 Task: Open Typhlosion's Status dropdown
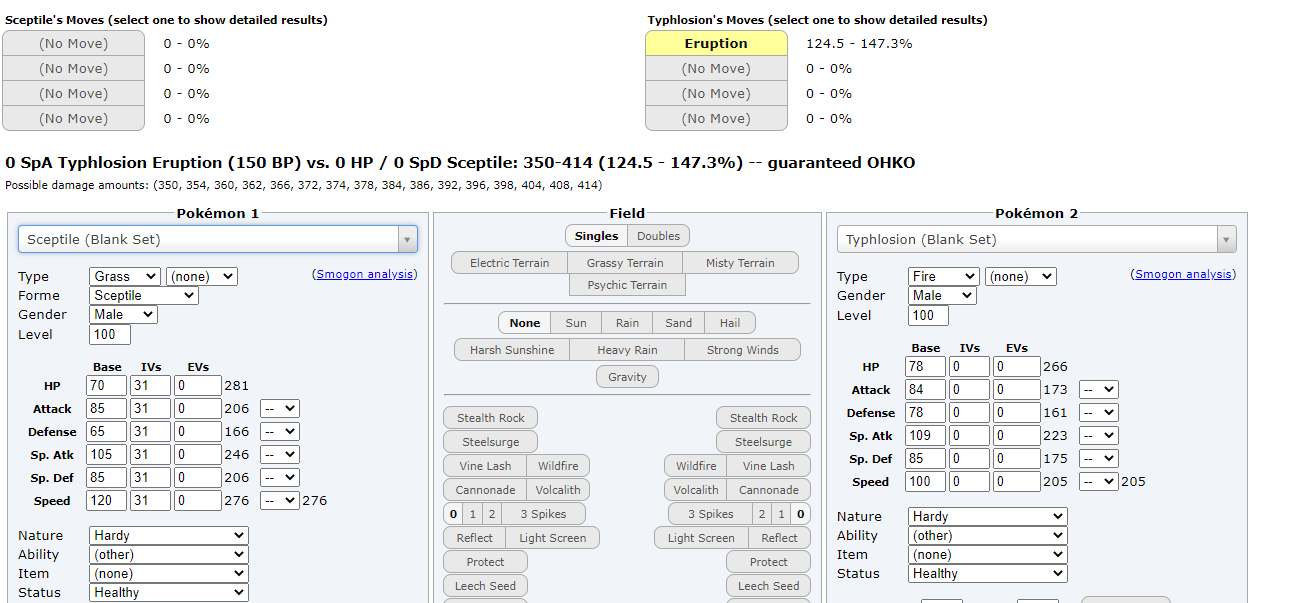(988, 574)
